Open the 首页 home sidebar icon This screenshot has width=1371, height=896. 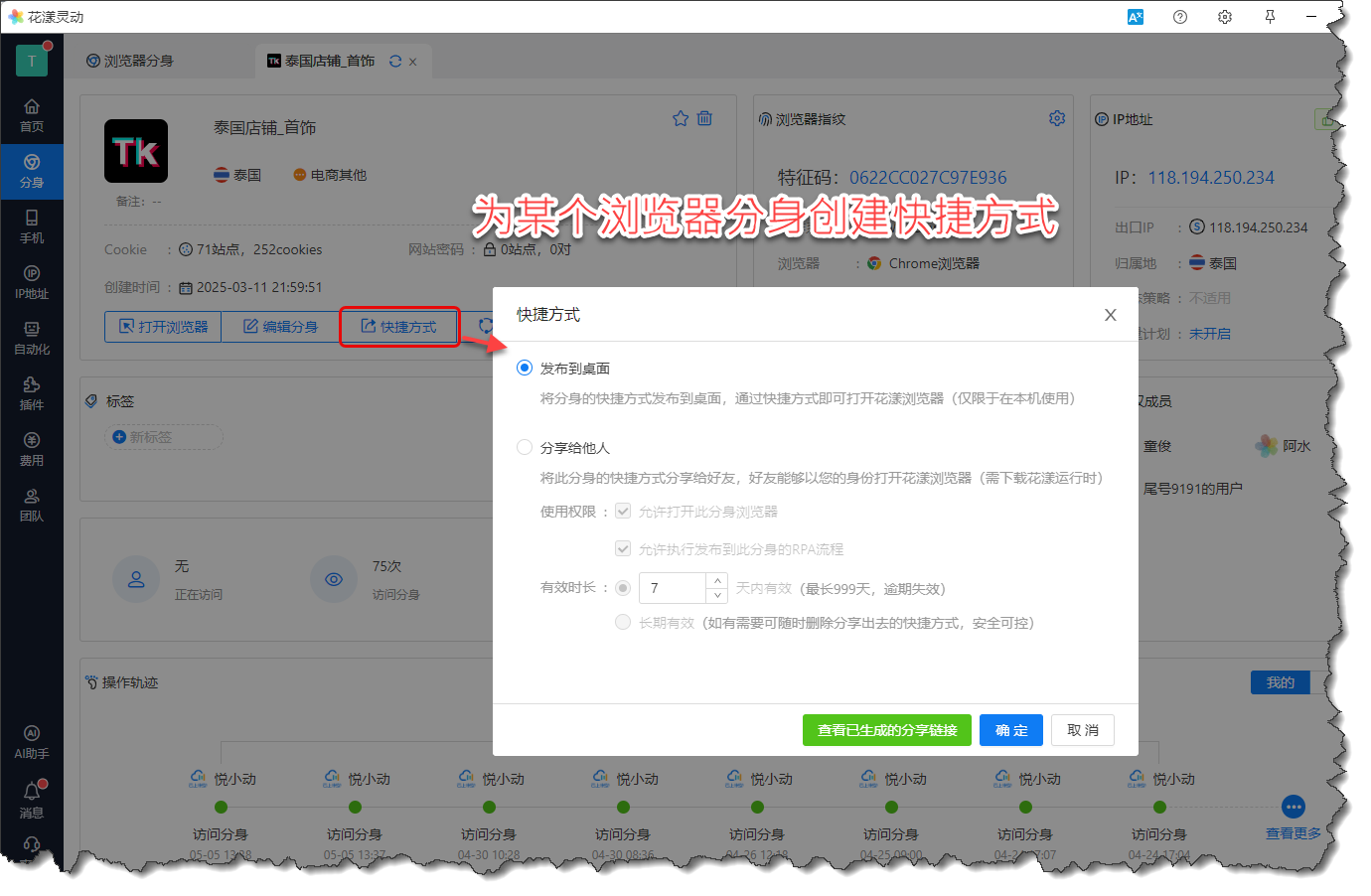[32, 114]
